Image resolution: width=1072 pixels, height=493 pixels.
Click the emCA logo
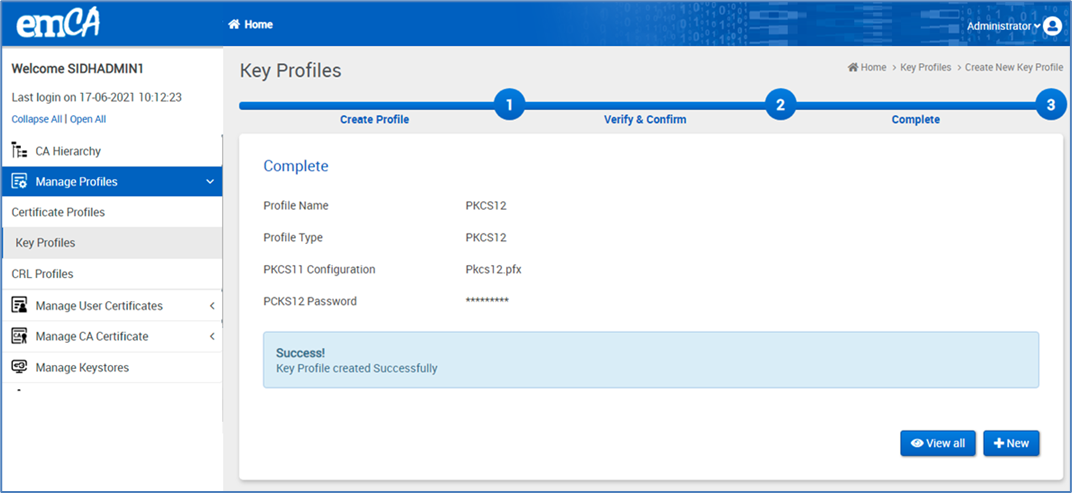coord(59,24)
